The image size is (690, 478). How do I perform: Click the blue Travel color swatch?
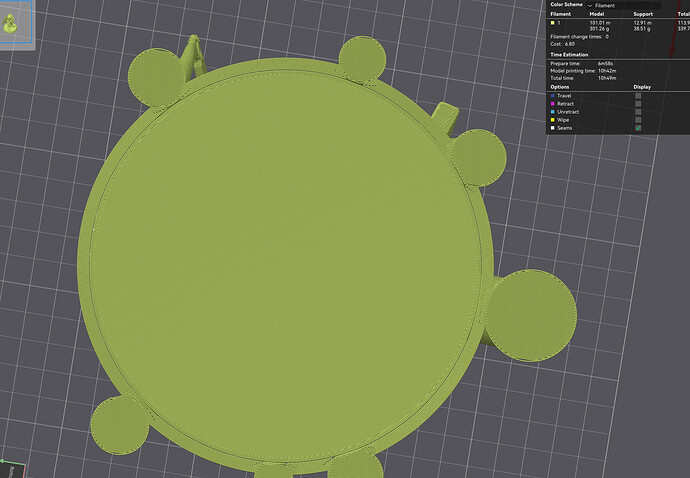[x=553, y=96]
